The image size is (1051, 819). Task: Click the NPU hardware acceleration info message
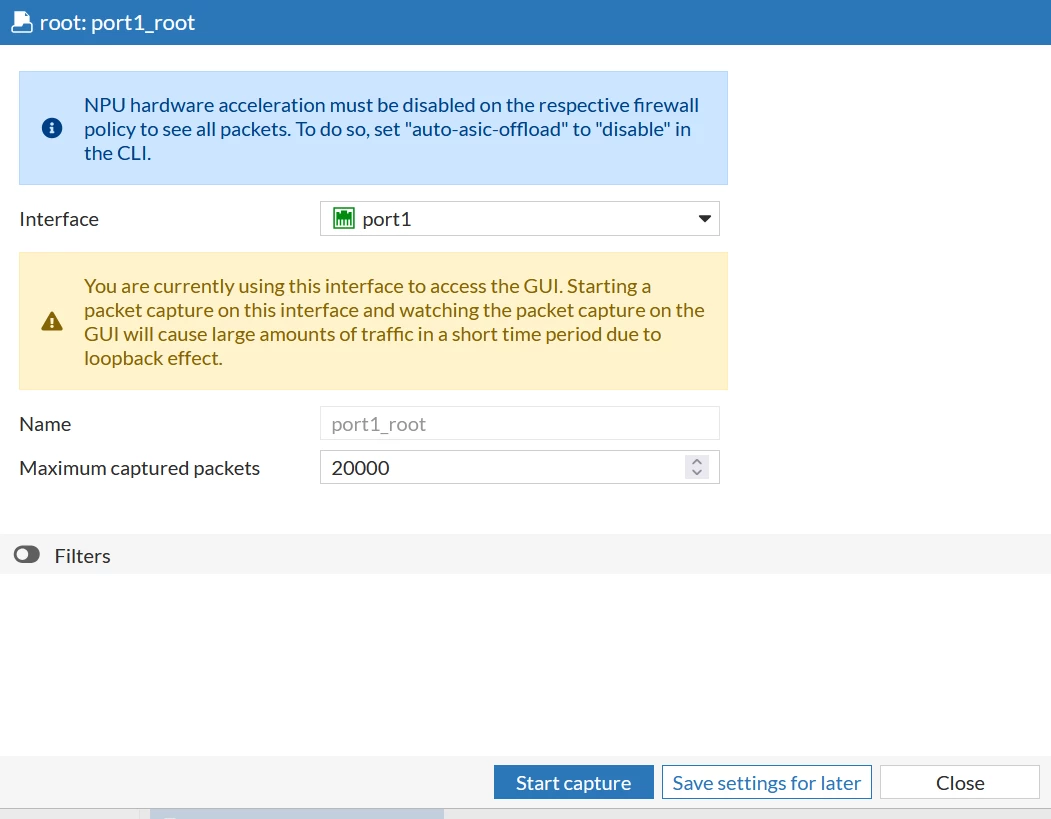(x=391, y=129)
